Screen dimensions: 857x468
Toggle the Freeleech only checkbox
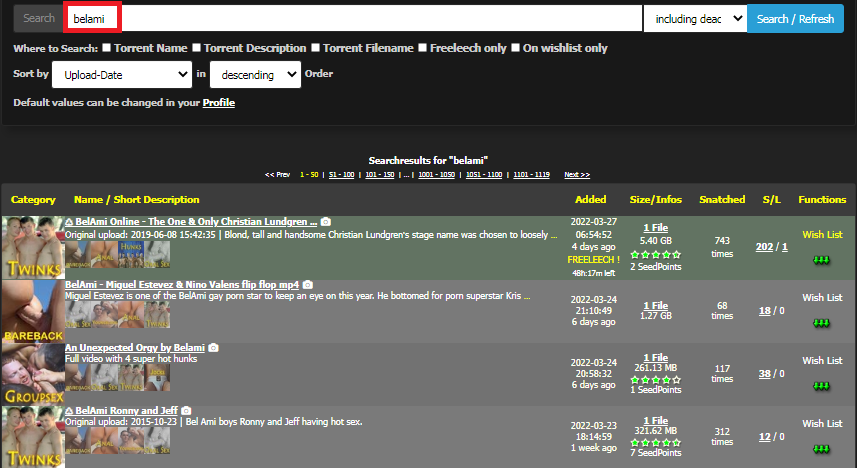(422, 48)
